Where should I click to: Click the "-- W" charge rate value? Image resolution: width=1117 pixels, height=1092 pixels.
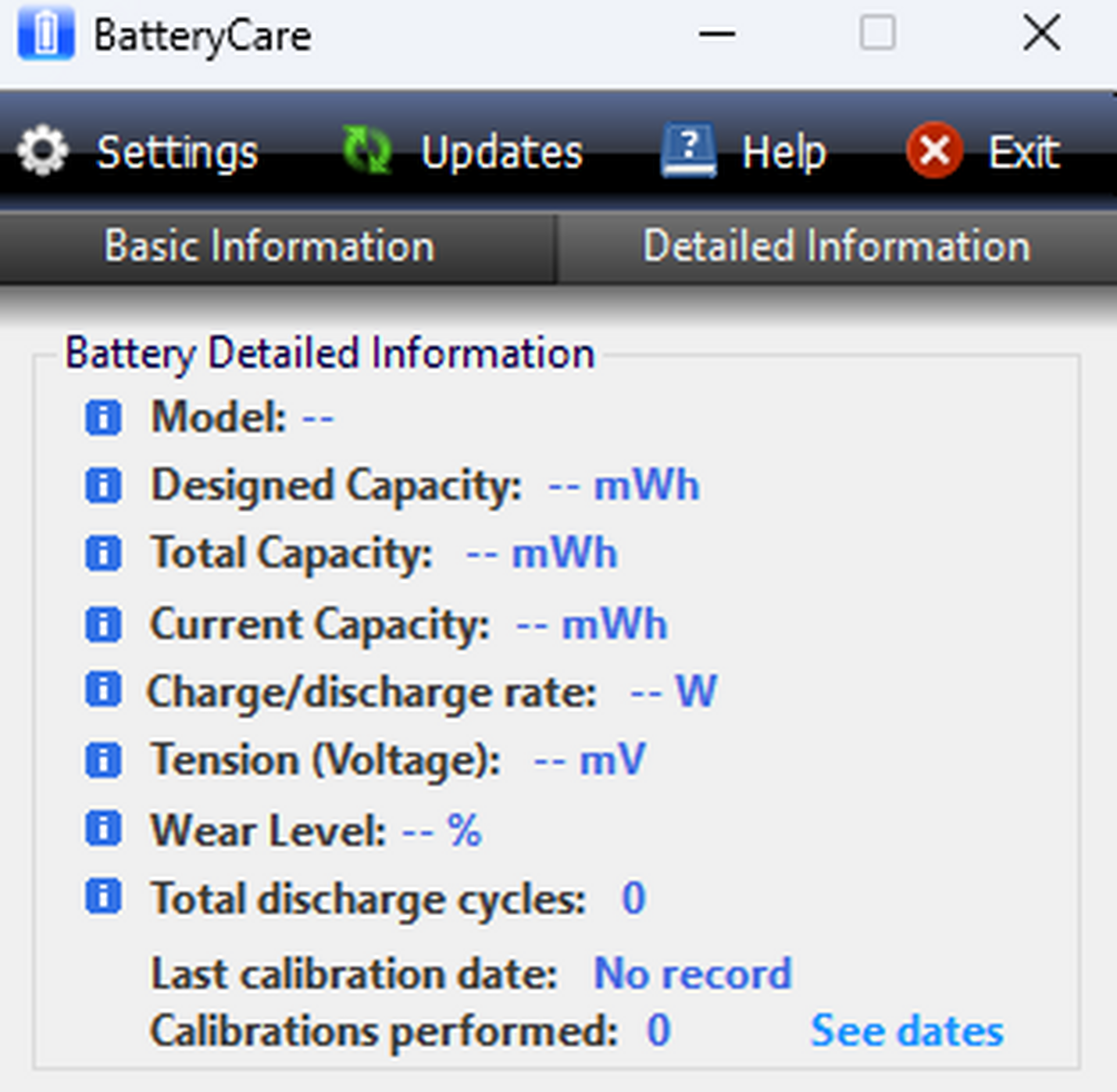tap(673, 692)
